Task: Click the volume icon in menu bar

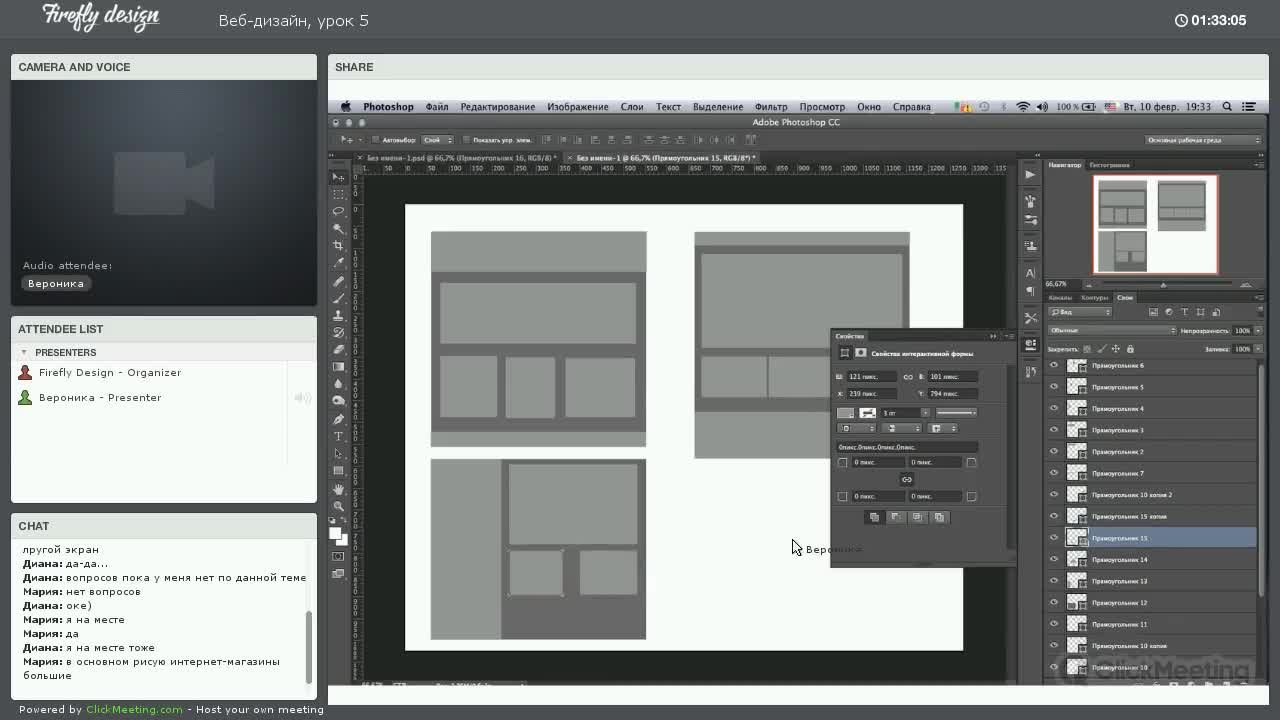Action: (1043, 106)
